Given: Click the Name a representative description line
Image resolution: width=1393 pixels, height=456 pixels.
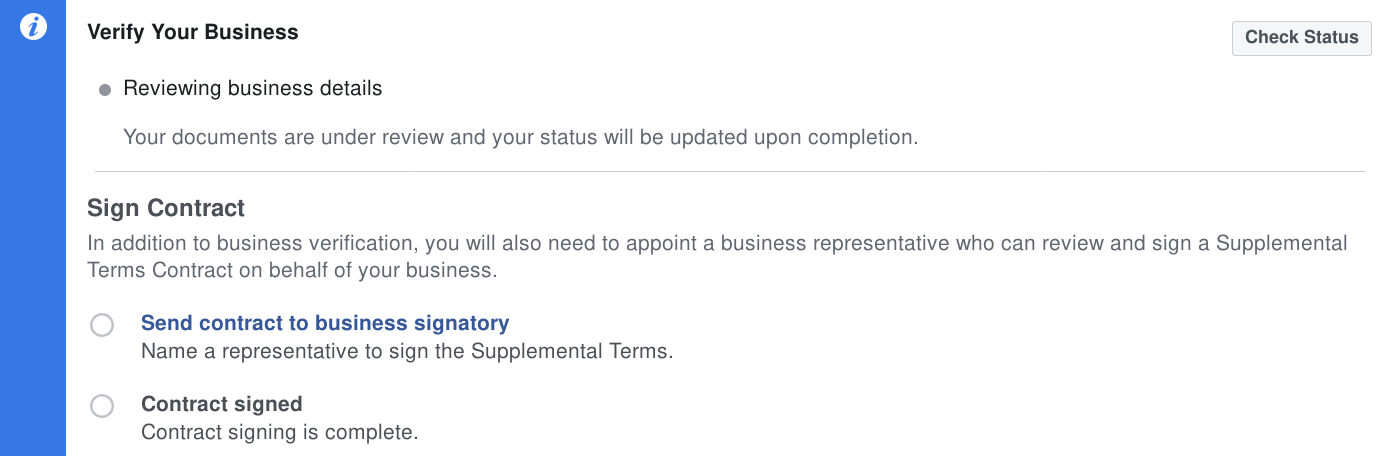Looking at the screenshot, I should point(407,352).
